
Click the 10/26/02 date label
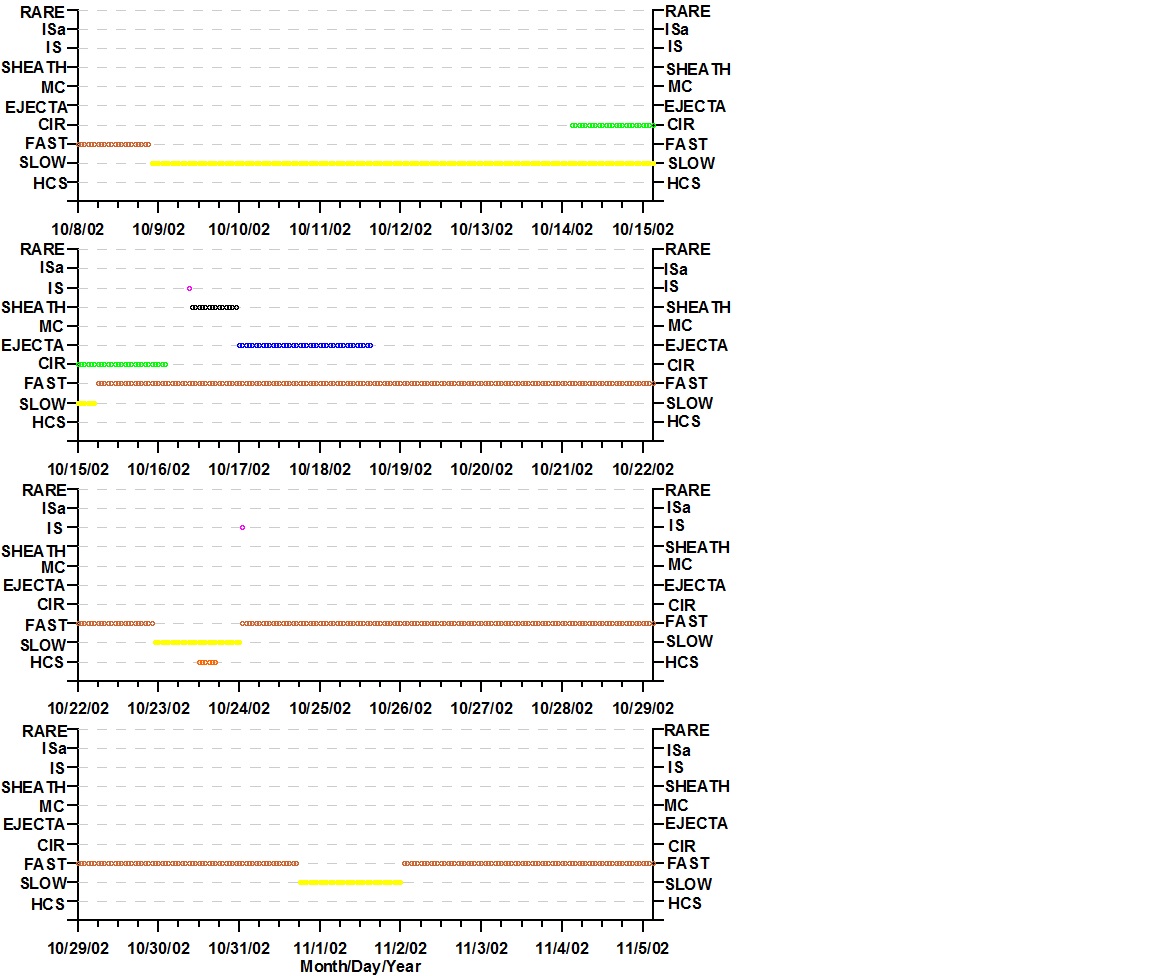(x=400, y=708)
